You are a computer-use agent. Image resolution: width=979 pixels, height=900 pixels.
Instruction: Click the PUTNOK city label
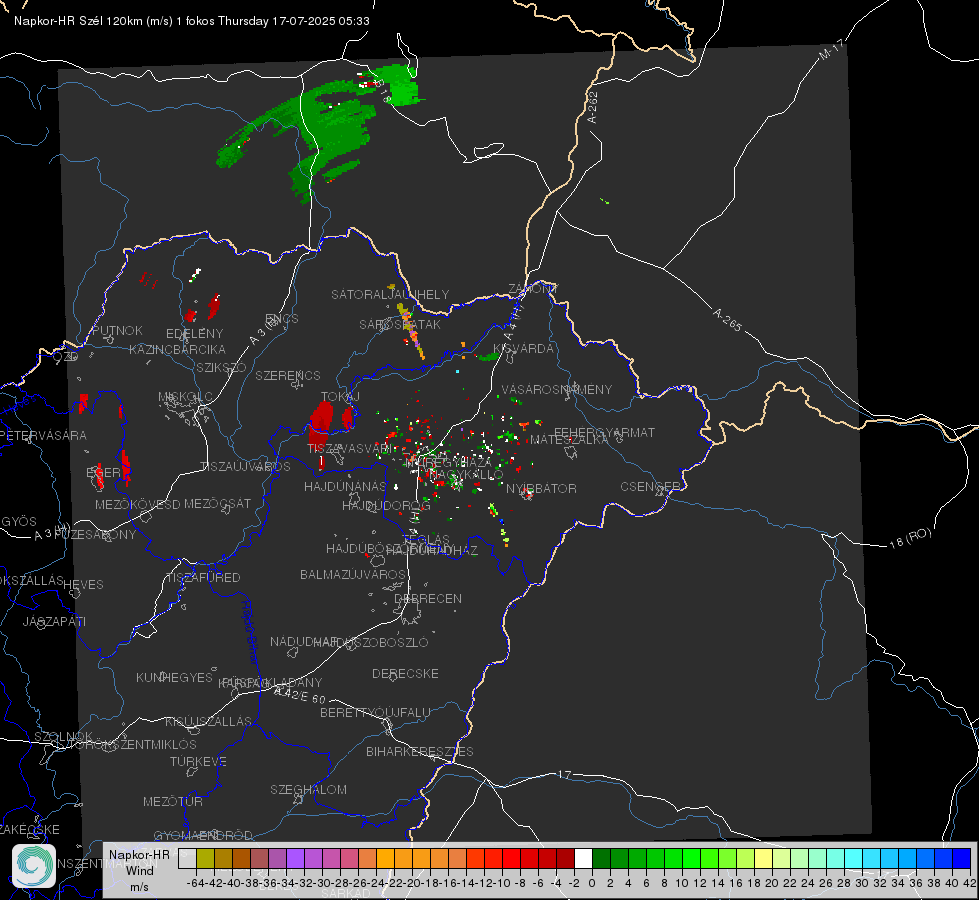coord(117,330)
